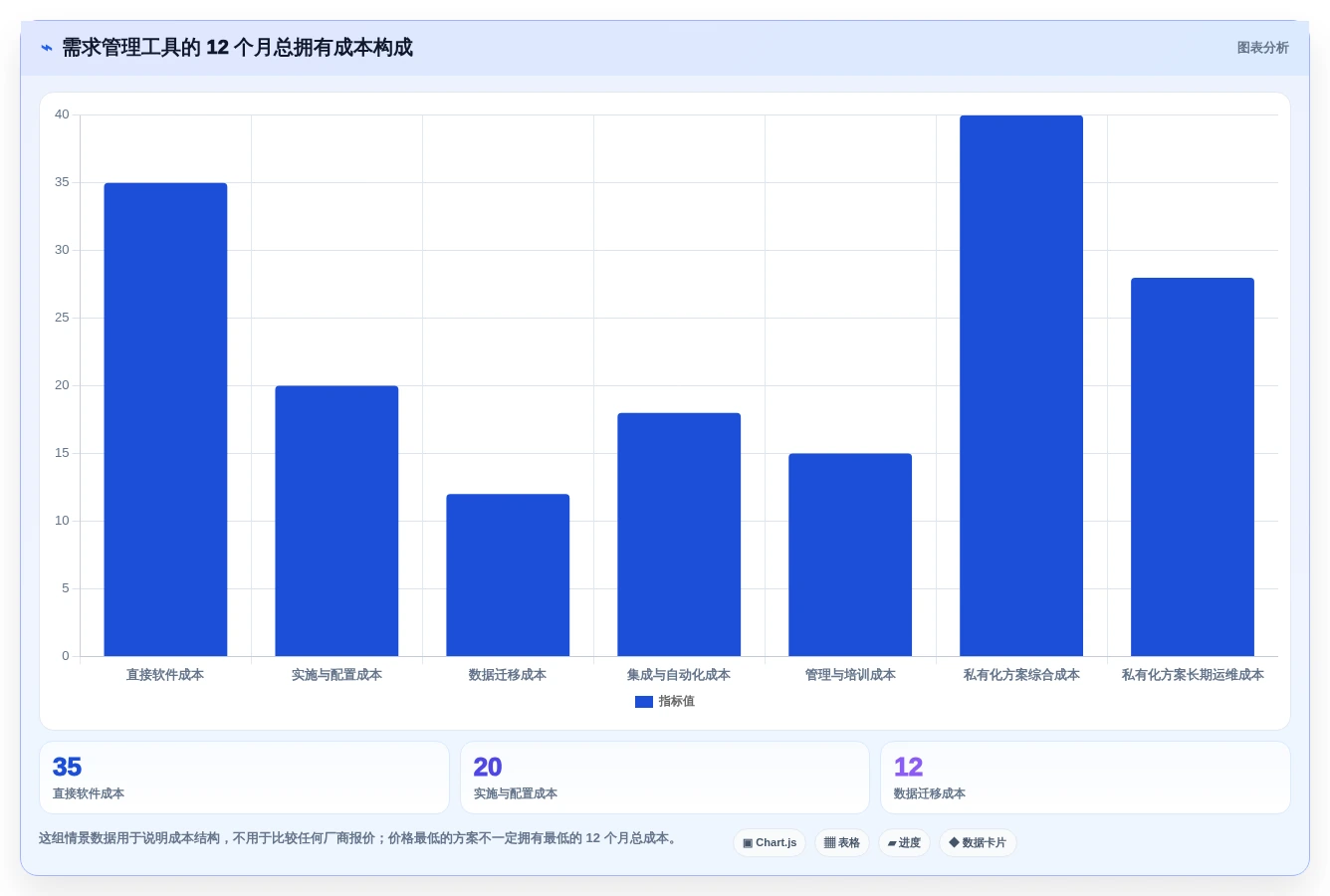The height and width of the screenshot is (896, 1330).
Task: Open the card showing 20 实施与配置成本
Action: coord(665,778)
